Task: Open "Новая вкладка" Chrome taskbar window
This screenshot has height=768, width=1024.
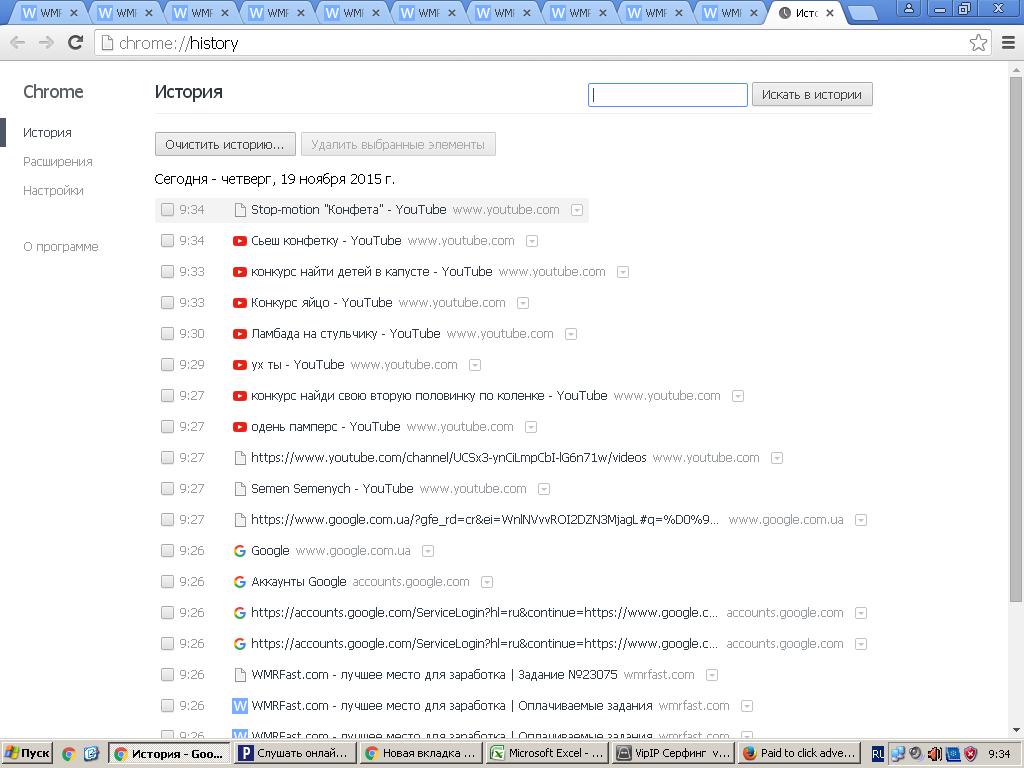Action: [422, 754]
